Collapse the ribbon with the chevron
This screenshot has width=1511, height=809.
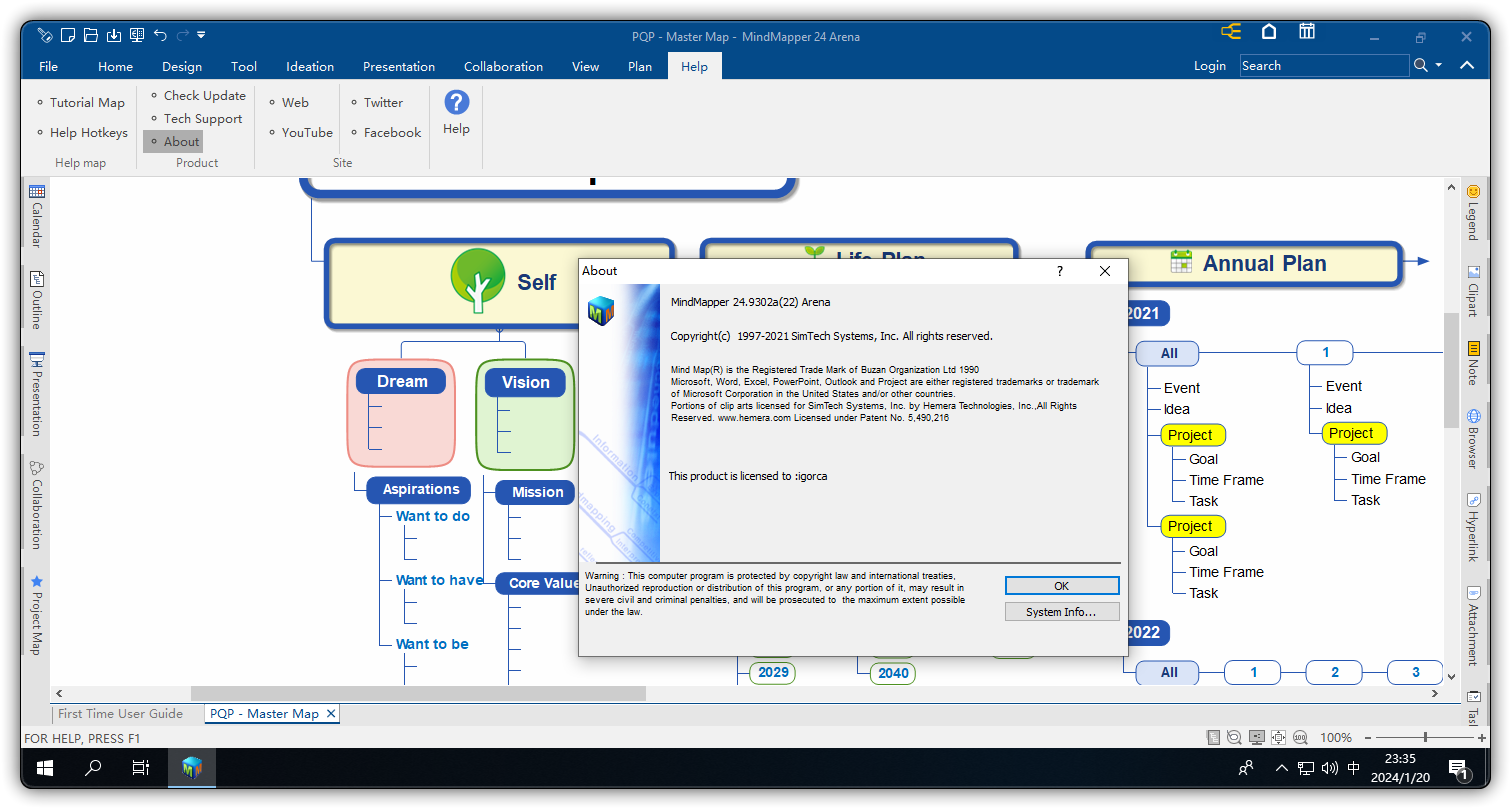tap(1466, 66)
